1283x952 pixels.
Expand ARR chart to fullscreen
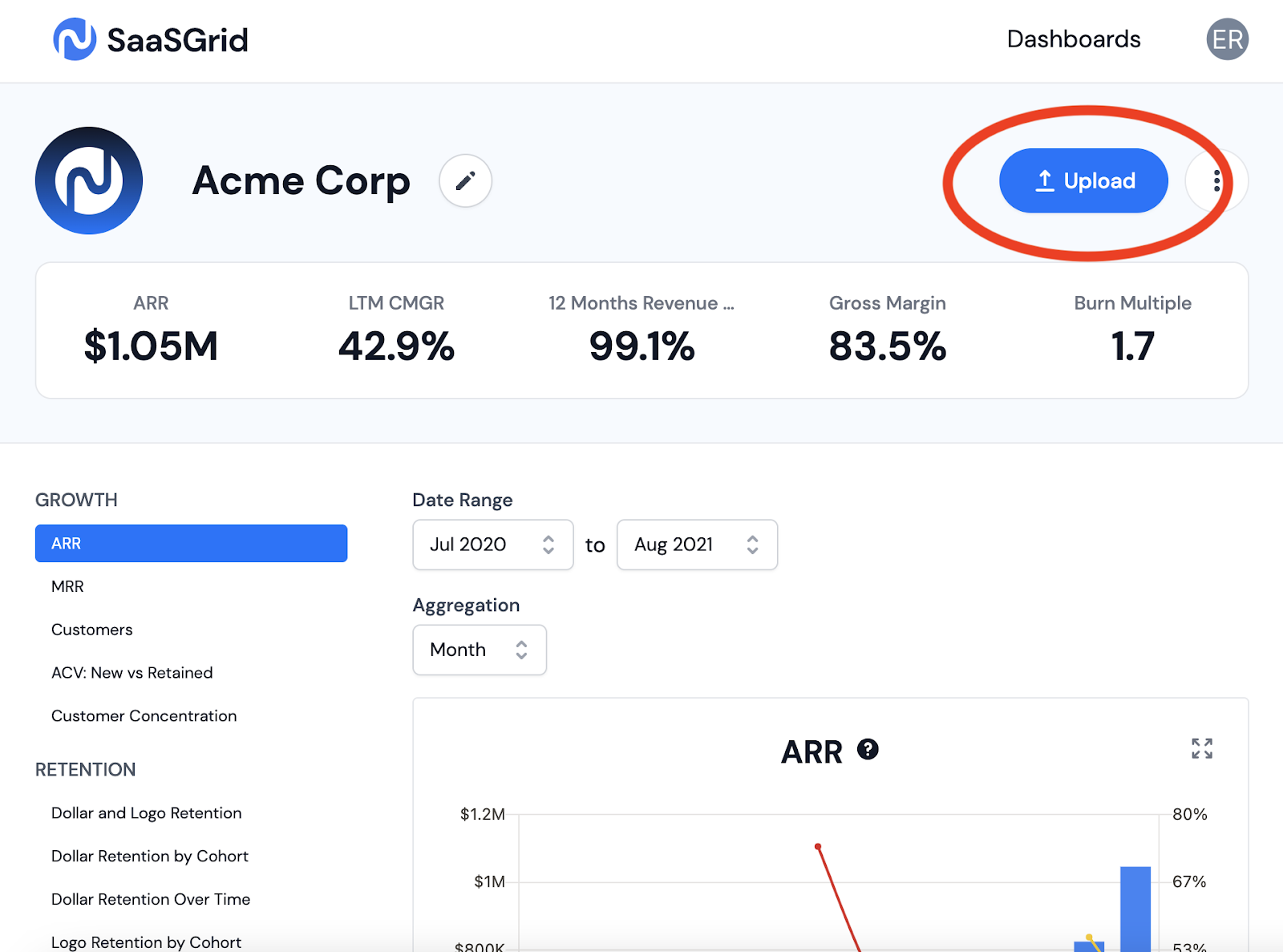(x=1201, y=748)
